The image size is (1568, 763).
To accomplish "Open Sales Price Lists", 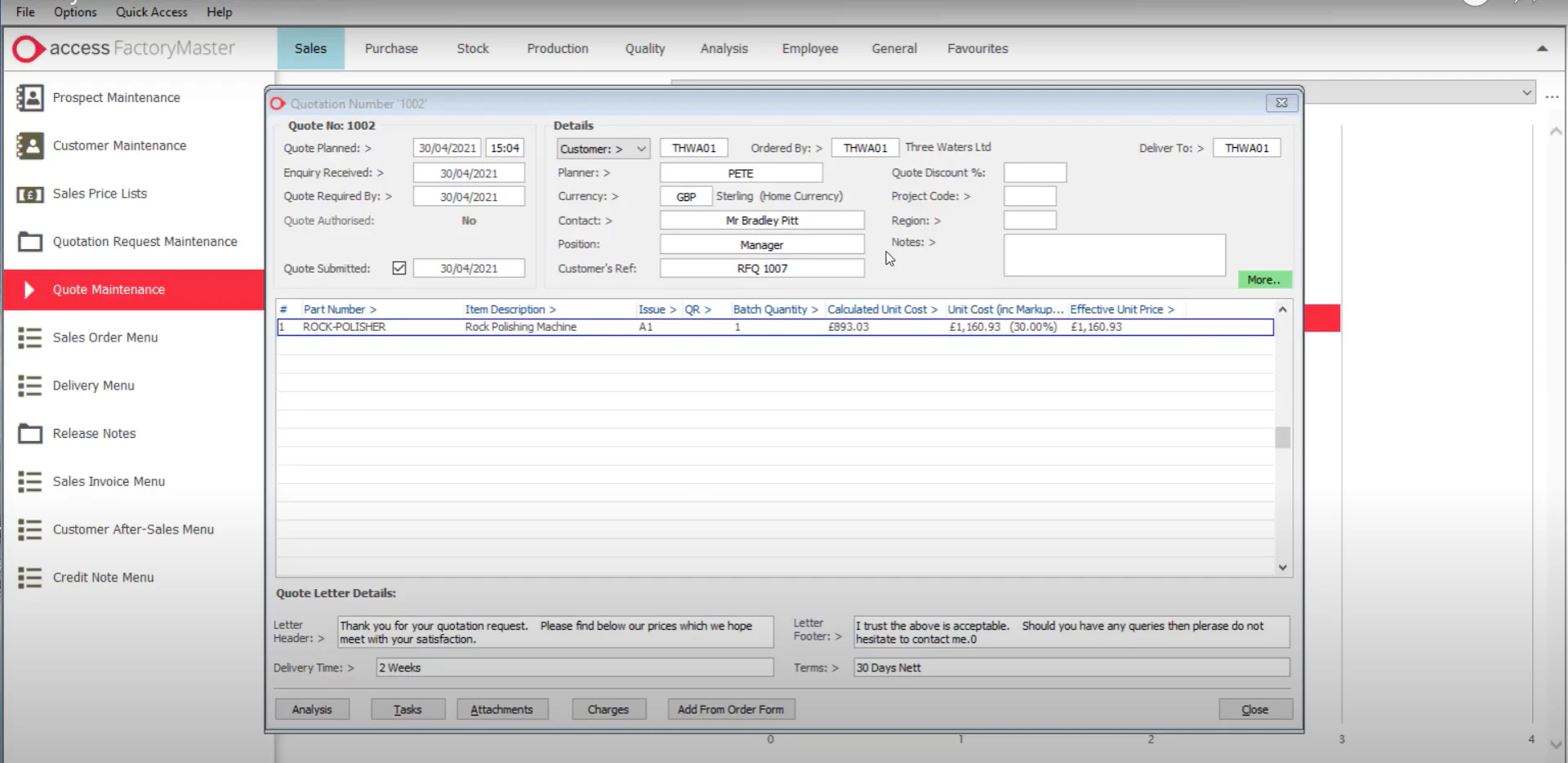I will coord(29,194).
